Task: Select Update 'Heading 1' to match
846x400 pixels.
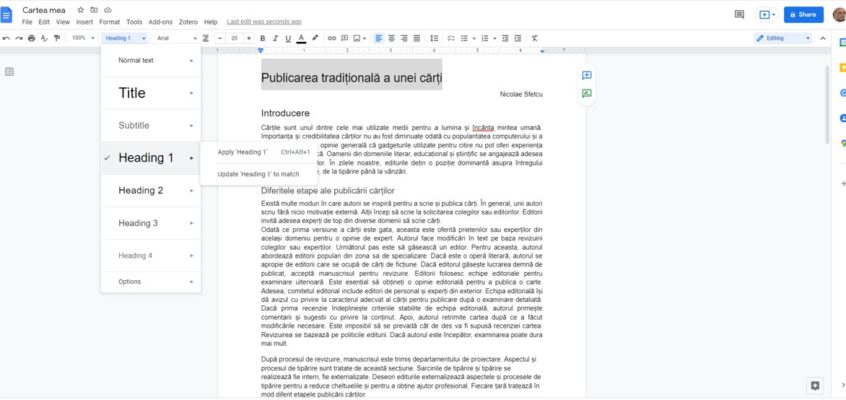Action: (258, 174)
